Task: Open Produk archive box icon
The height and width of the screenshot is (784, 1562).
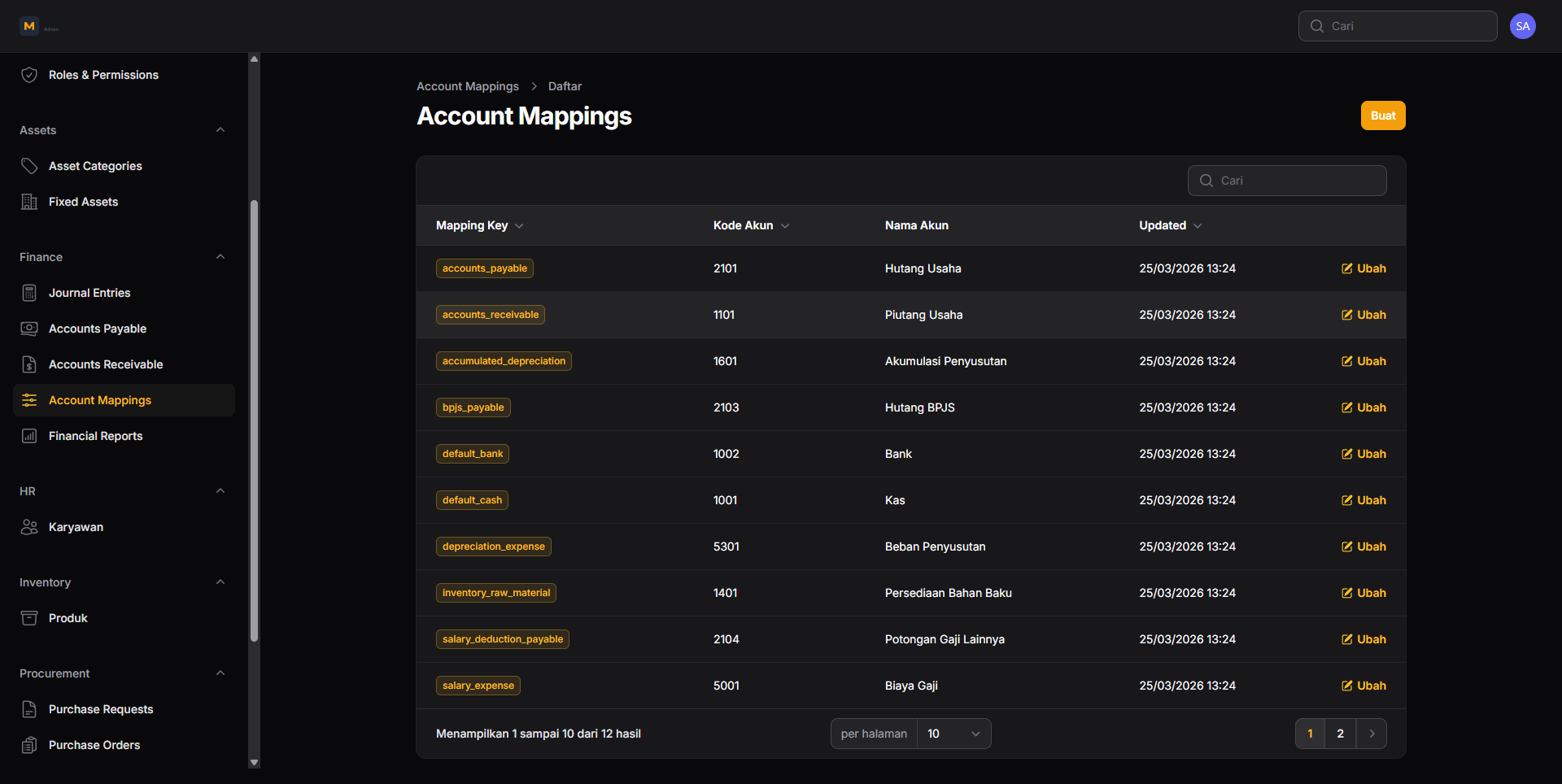Action: point(29,618)
